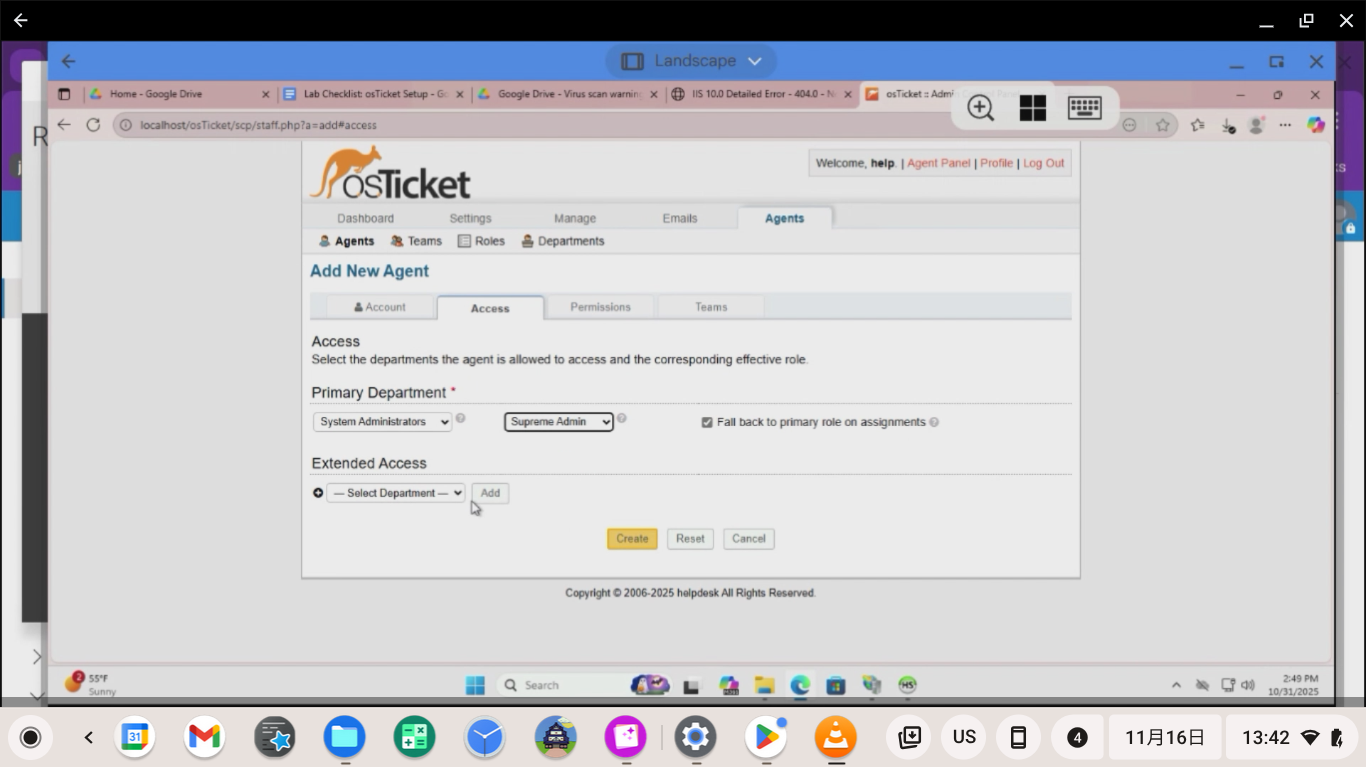Open Microsoft Store in Windows taskbar

(x=836, y=685)
